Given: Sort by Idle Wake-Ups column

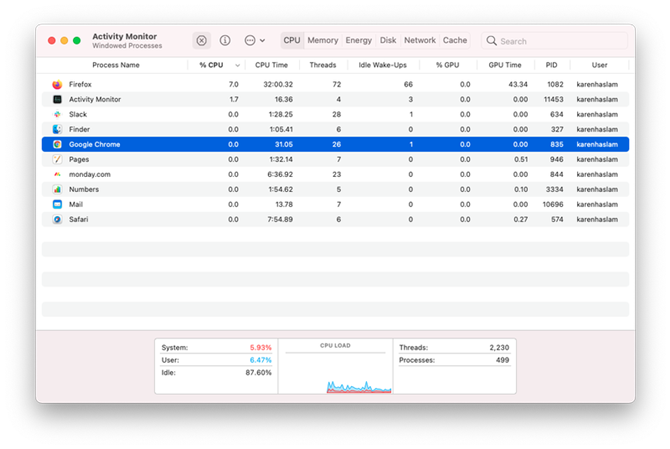Looking at the screenshot, I should (x=382, y=65).
